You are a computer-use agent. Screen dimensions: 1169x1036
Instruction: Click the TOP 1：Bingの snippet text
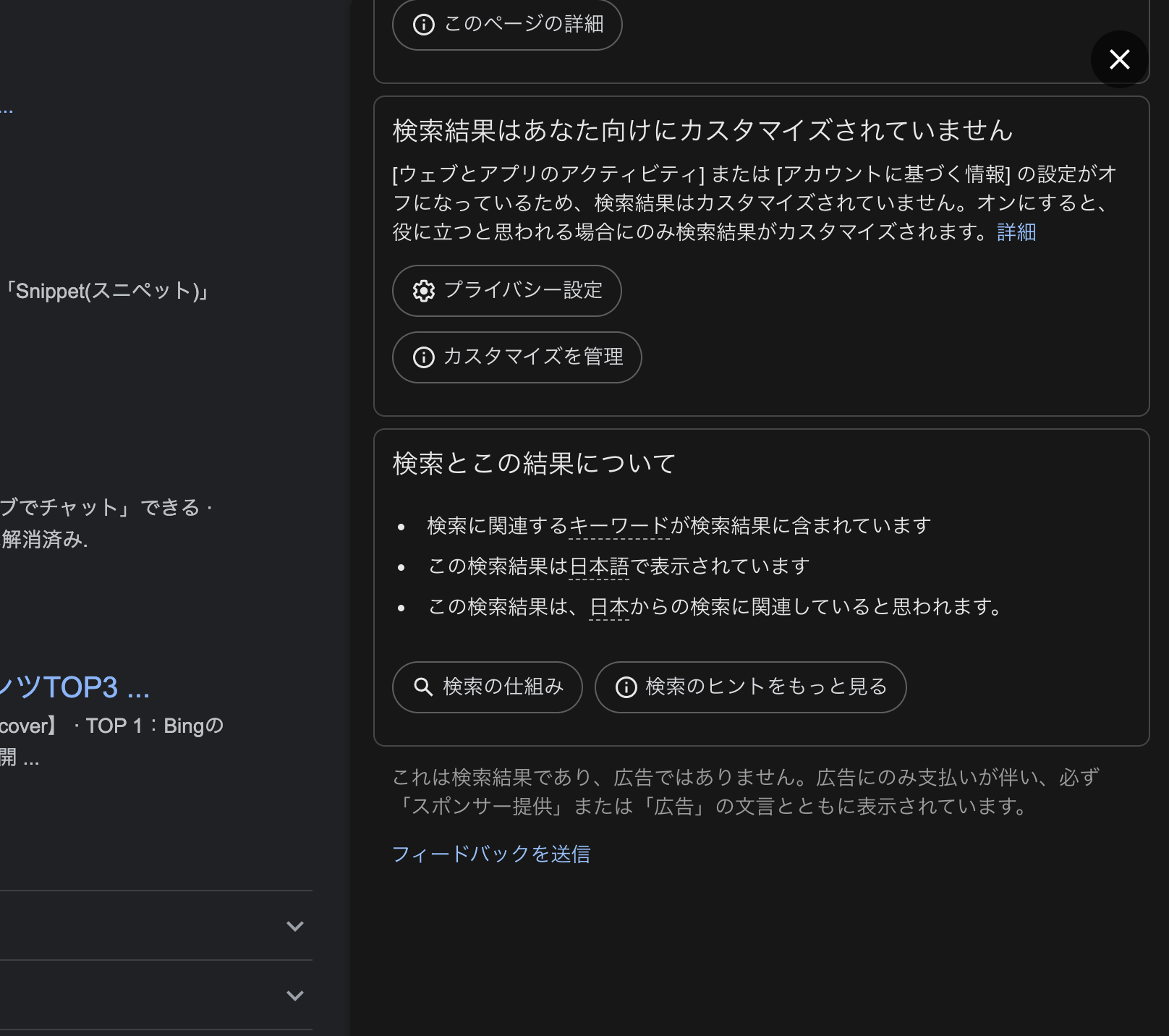click(155, 726)
